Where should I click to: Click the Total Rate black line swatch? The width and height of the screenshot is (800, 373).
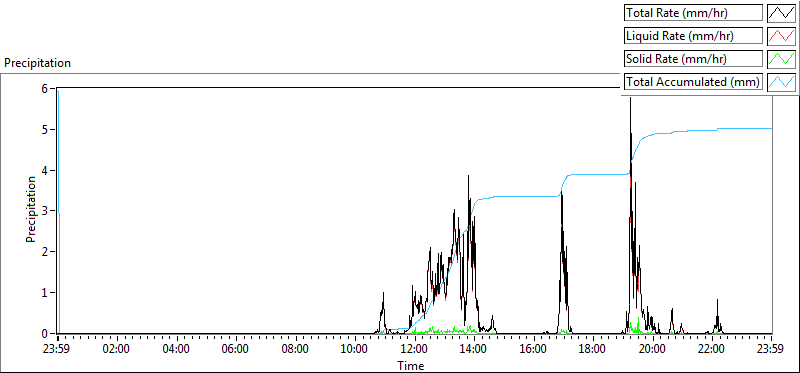(781, 13)
